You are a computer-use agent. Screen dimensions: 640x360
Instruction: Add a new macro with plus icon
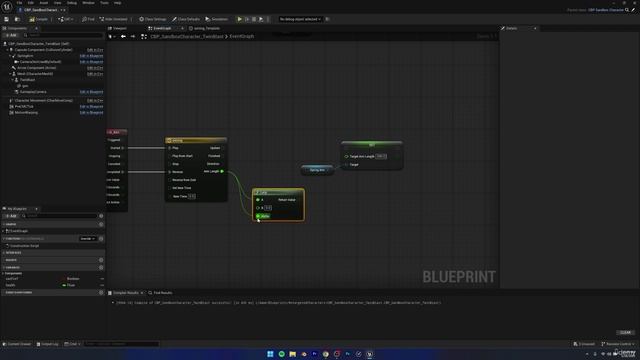coord(101,260)
